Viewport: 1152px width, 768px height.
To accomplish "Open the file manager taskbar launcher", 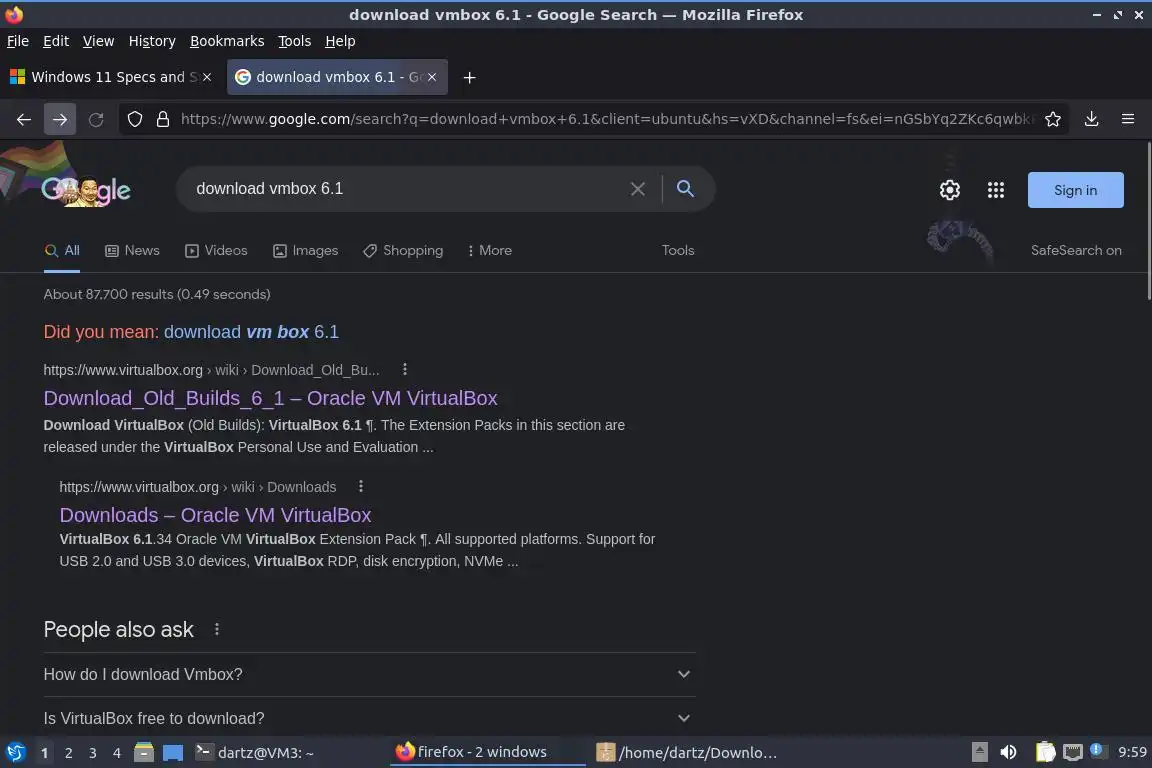I will pyautogui.click(x=144, y=752).
